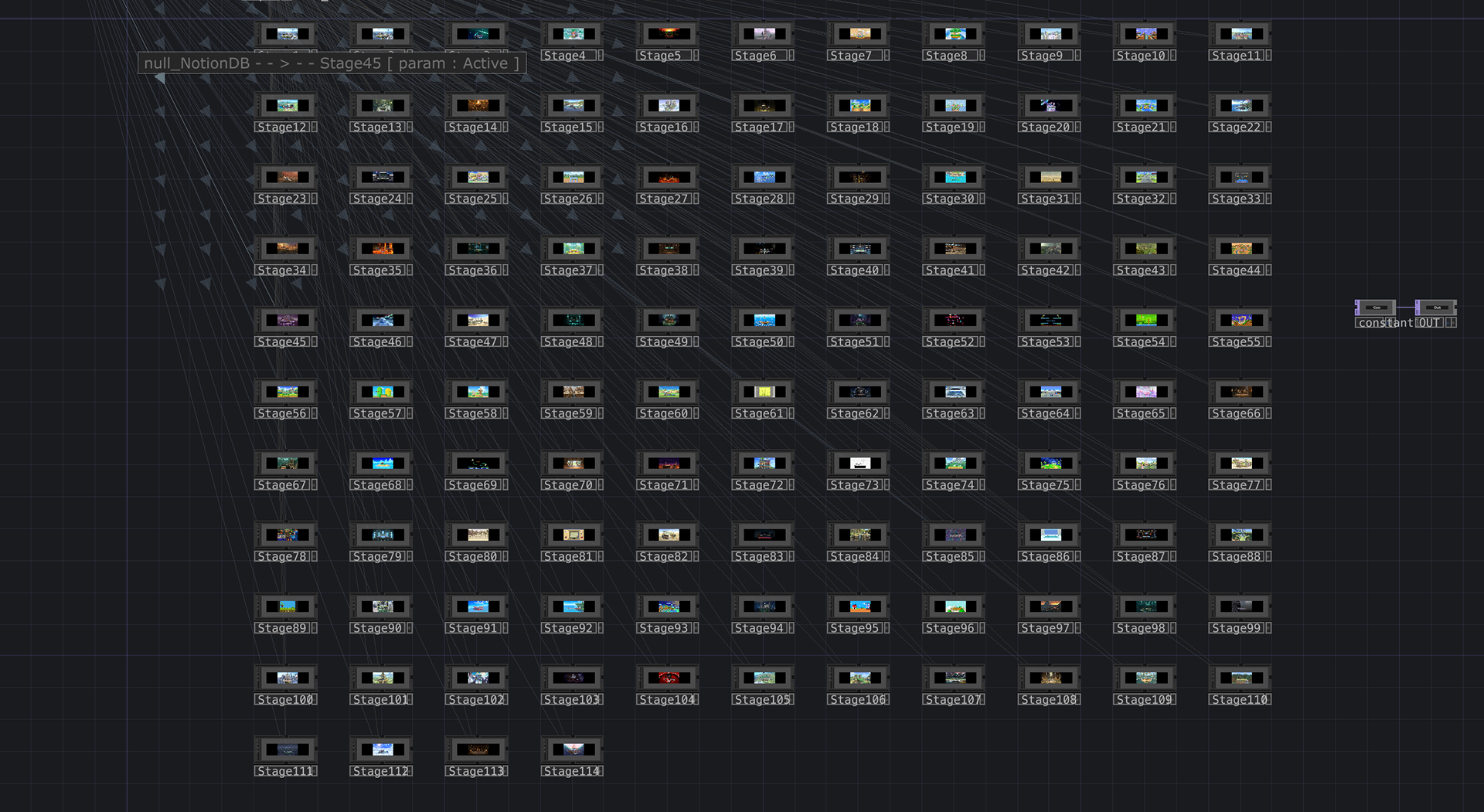The width and height of the screenshot is (1484, 812).
Task: Click the Stage99 name label
Action: 1236,628
